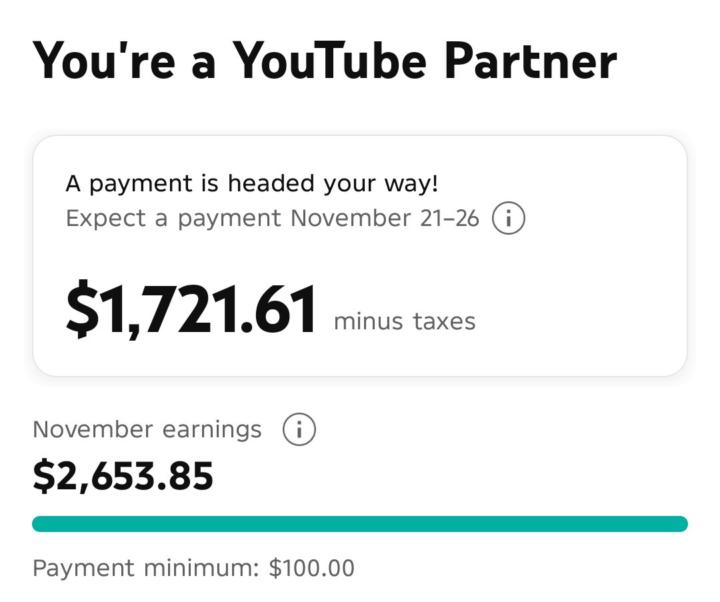
Task: Click the word "YouTube" in the heading
Action: (x=332, y=61)
